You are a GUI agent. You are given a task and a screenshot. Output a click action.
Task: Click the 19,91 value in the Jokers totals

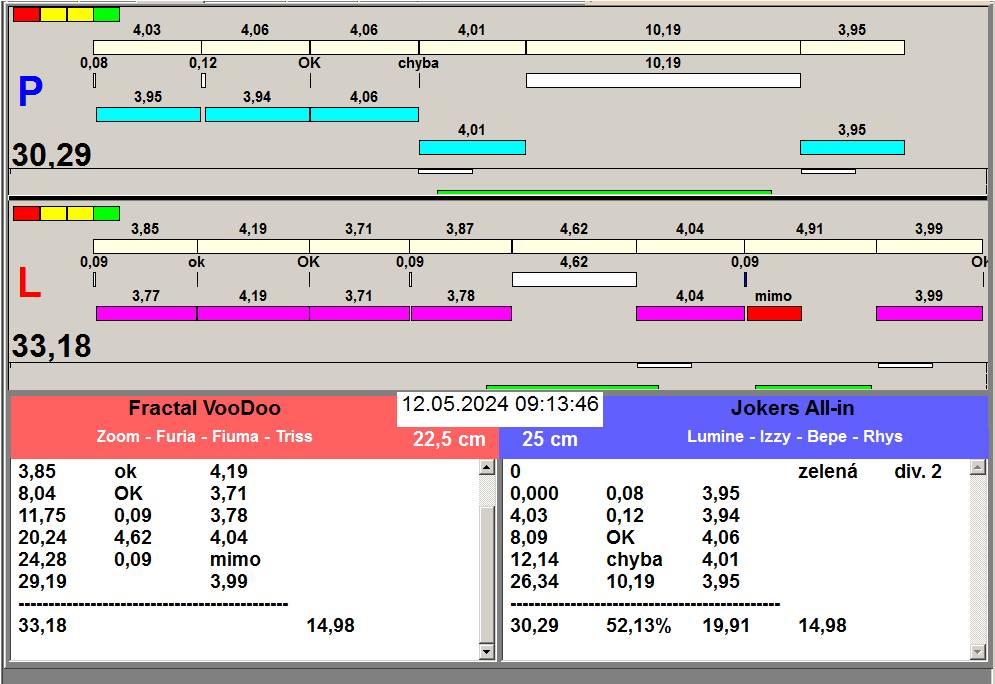coord(726,626)
